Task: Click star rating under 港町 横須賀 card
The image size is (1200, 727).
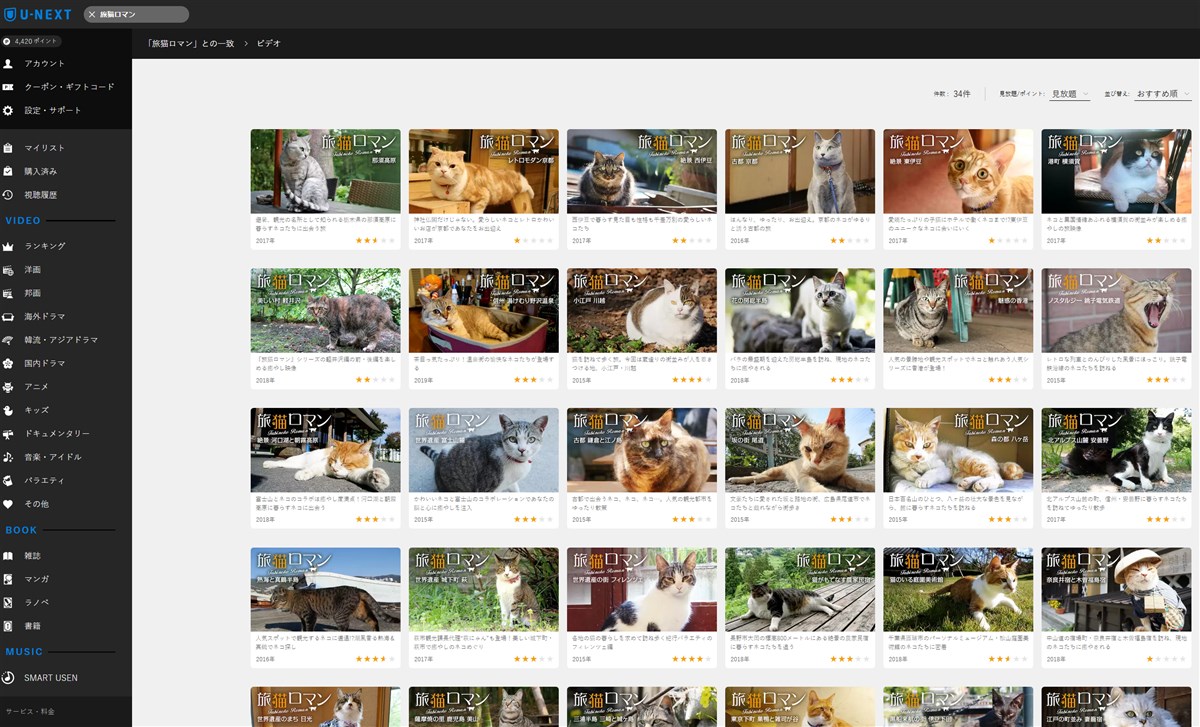Action: 1165,241
